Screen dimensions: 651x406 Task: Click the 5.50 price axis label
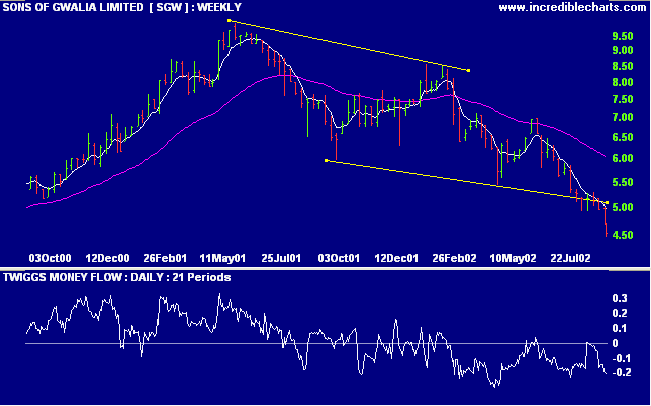(x=623, y=182)
